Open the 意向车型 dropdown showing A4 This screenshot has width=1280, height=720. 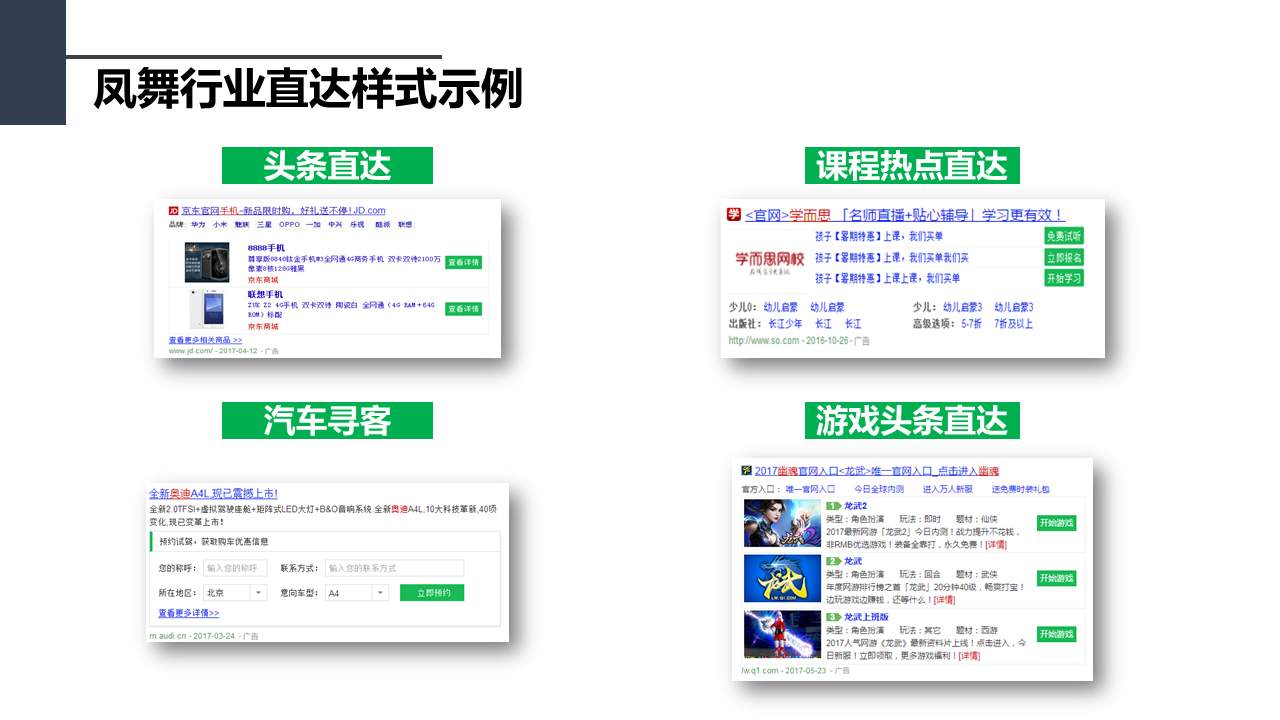click(356, 593)
